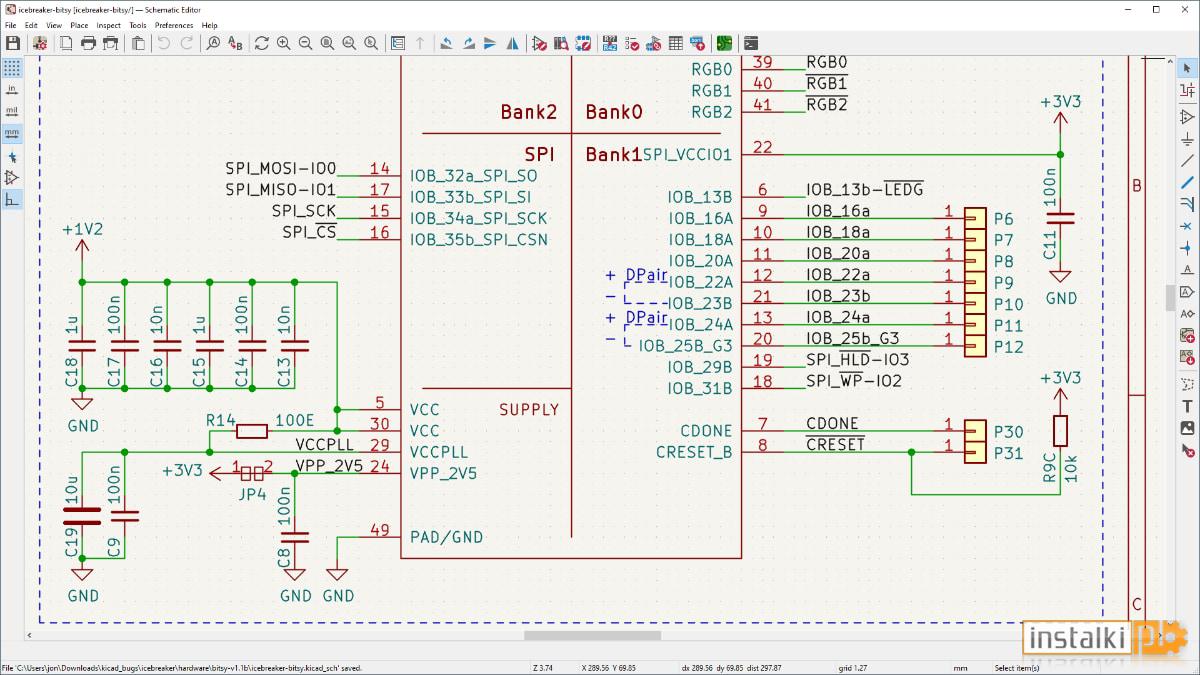Viewport: 1200px width, 675px height.
Task: Open the scripting console
Action: (751, 43)
